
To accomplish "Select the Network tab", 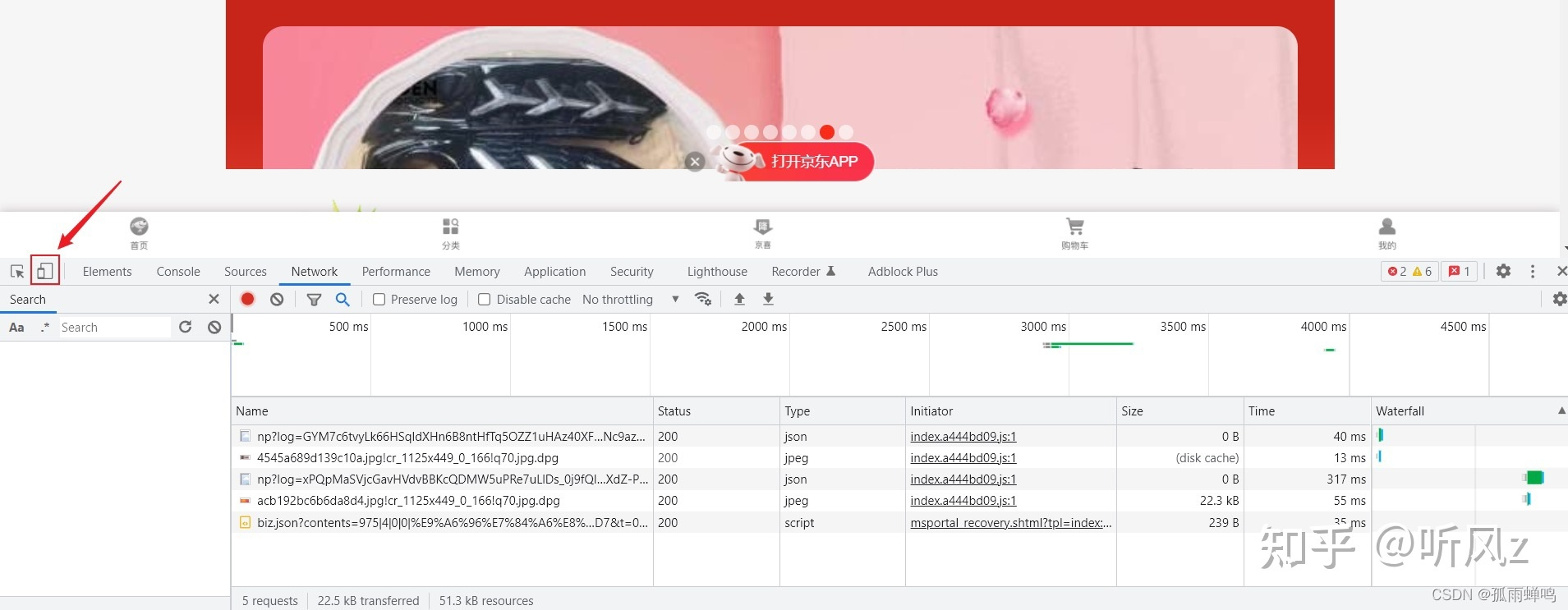I will click(315, 271).
